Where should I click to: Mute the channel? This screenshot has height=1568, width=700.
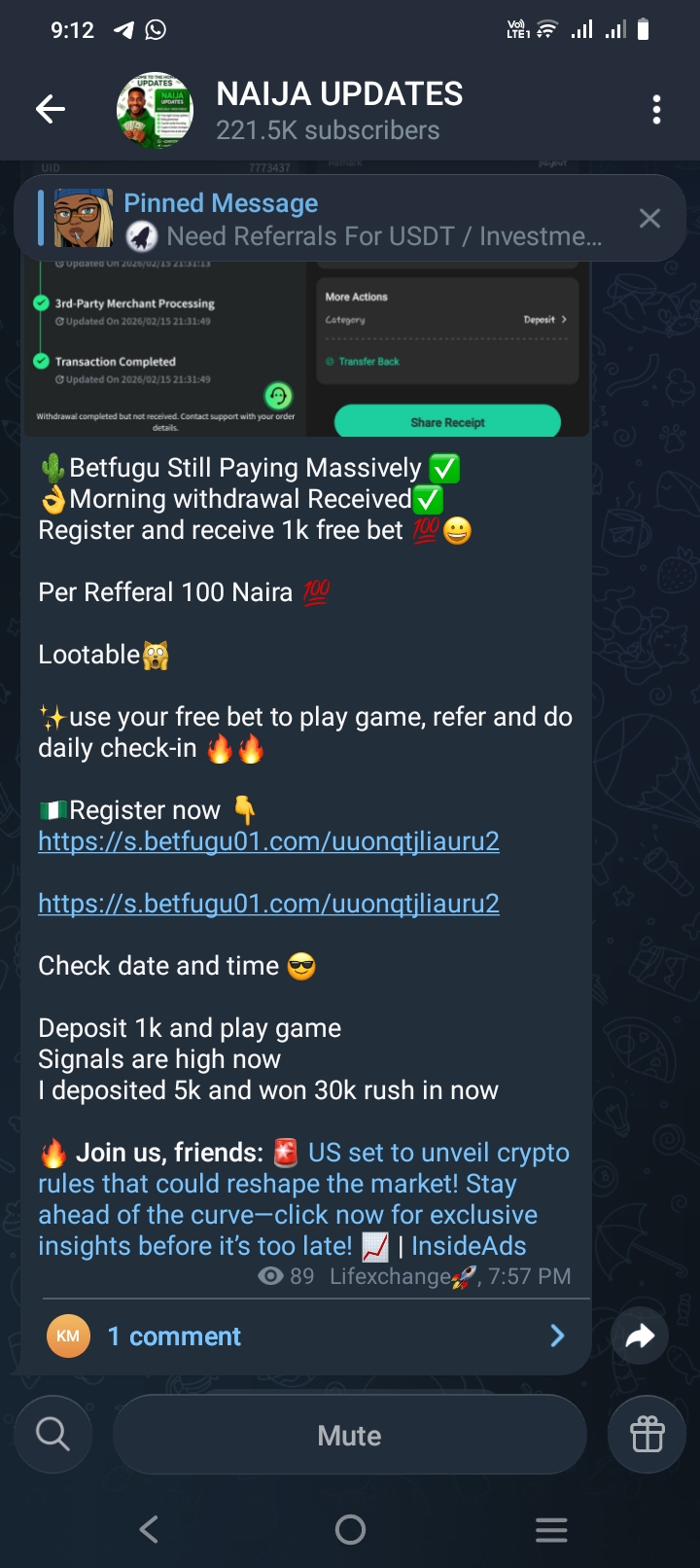click(350, 1435)
